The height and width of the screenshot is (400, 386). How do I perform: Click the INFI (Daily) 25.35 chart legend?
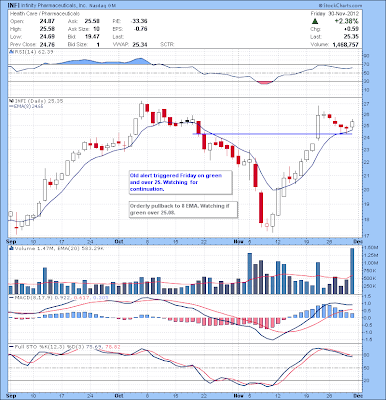[36, 101]
